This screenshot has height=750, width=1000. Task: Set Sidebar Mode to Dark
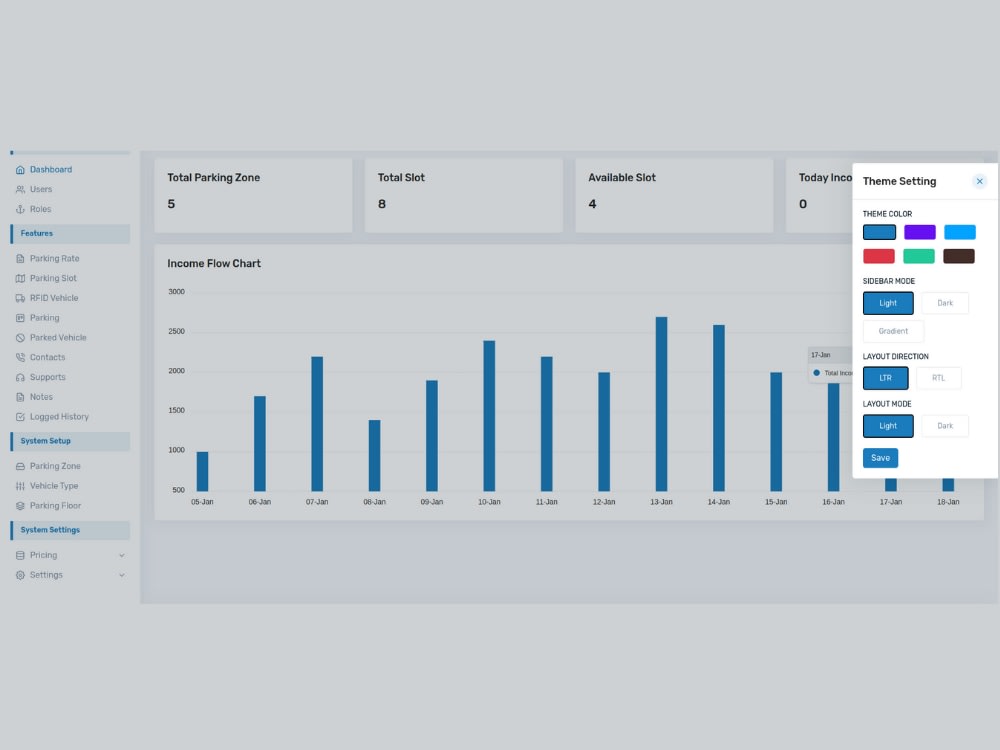(x=945, y=303)
